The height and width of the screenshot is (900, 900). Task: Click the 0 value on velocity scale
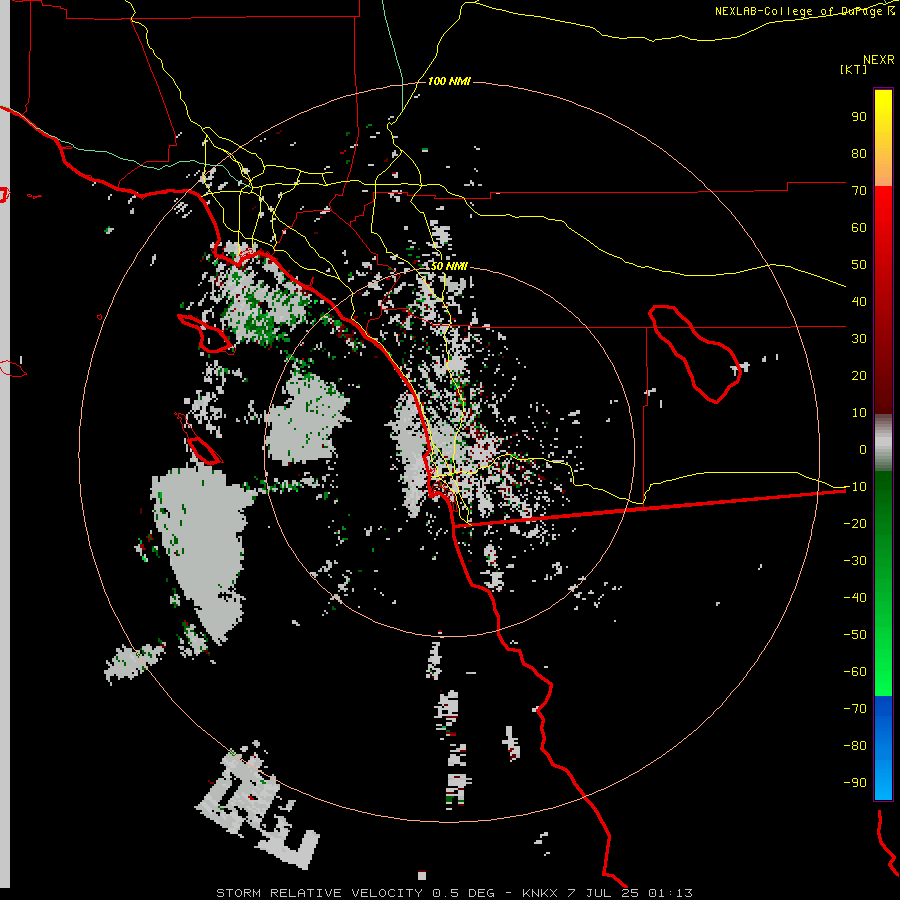coord(863,449)
